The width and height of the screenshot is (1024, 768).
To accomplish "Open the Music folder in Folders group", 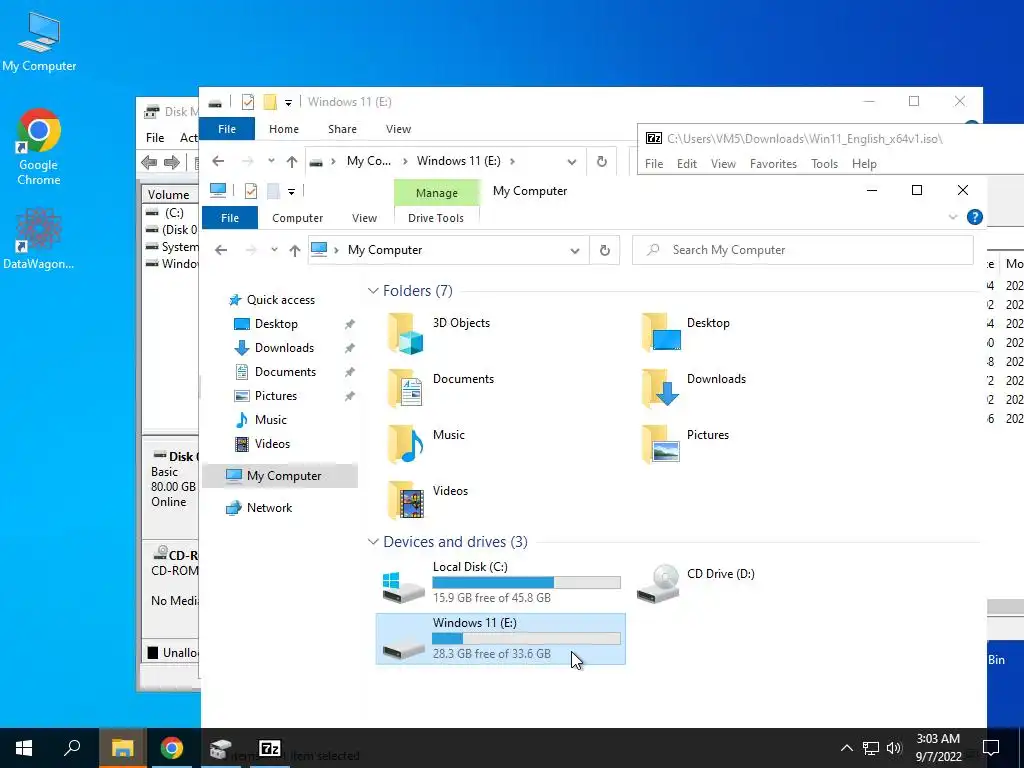I will 426,445.
